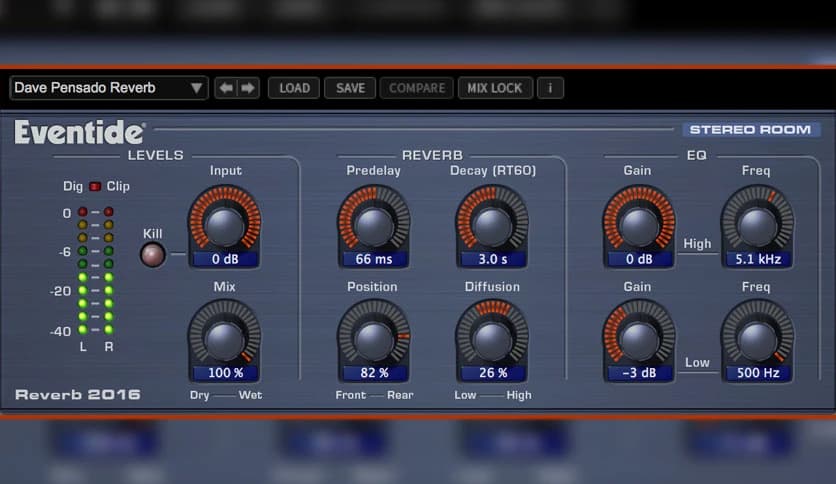
Task: Click the left channel level meter
Action: coord(83,271)
